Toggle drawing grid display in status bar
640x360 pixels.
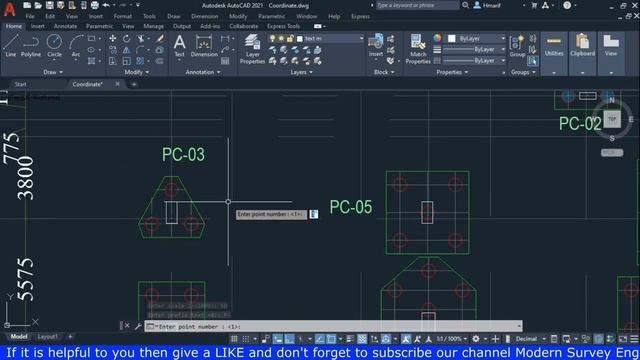234,339
